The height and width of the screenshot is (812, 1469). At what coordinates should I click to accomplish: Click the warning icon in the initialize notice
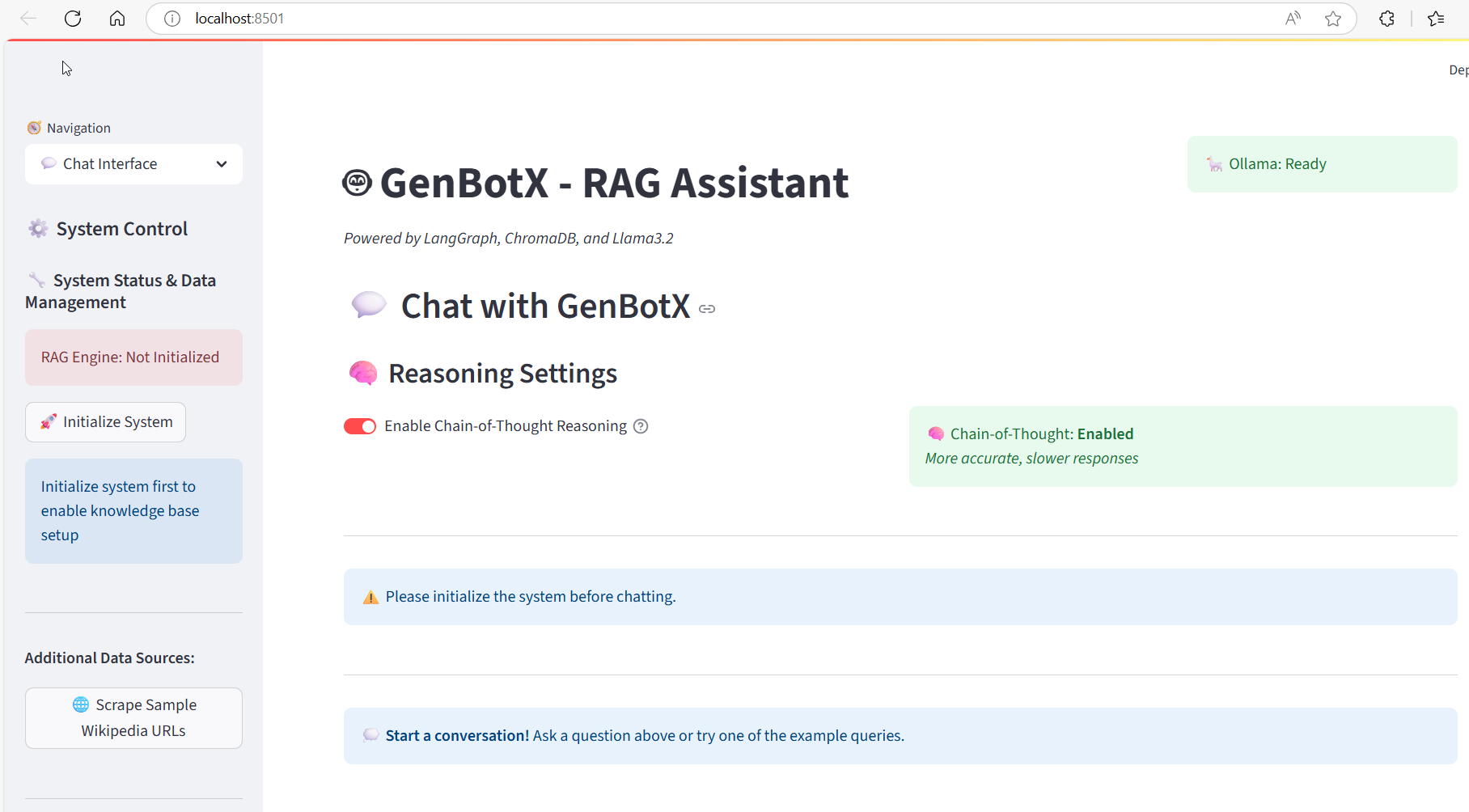click(370, 596)
